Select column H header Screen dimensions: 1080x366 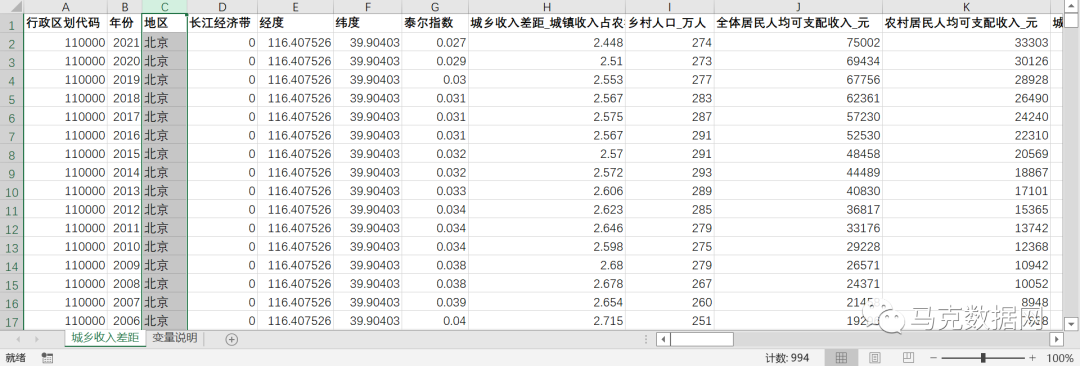546,6
